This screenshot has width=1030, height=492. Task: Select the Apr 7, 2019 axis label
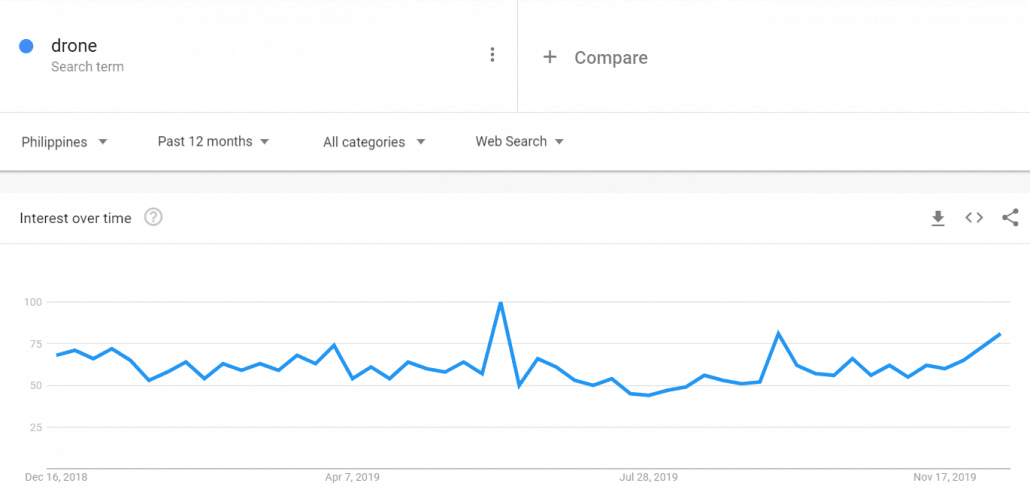352,477
